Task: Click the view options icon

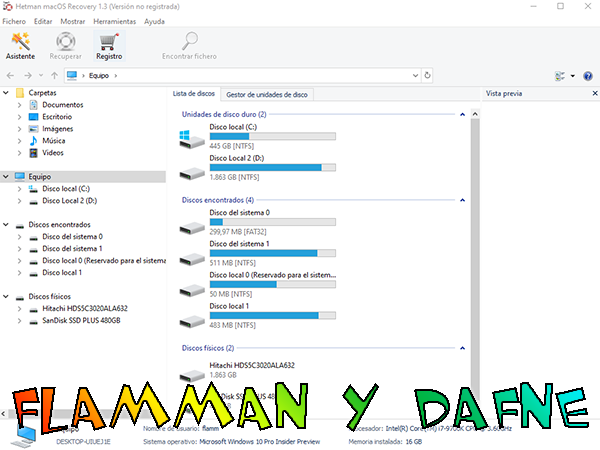Action: [560, 76]
